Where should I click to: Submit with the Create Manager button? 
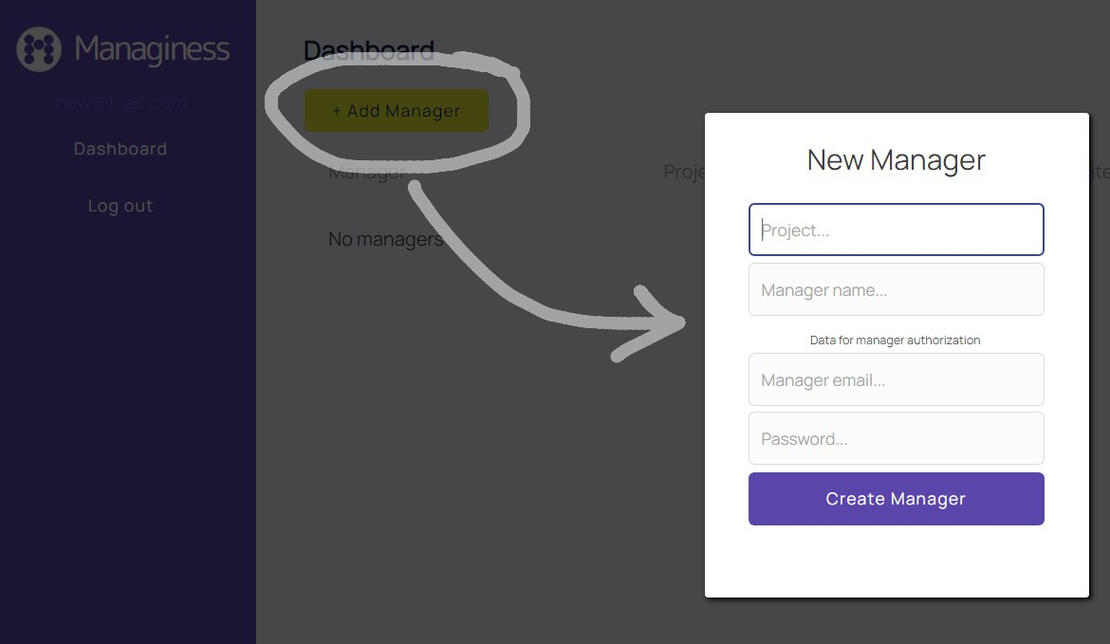pyautogui.click(x=896, y=499)
